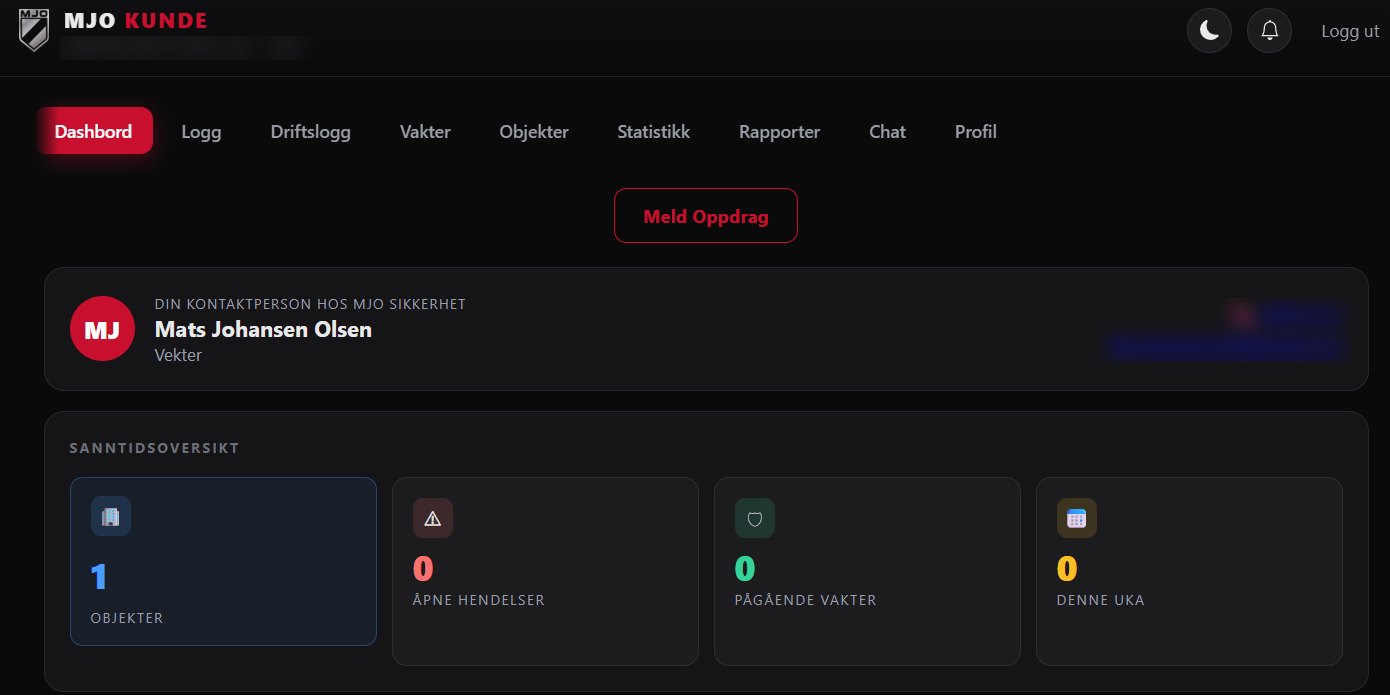Viewport: 1390px width, 695px height.
Task: Click the Sanntidsoversikt heading
Action: click(154, 448)
